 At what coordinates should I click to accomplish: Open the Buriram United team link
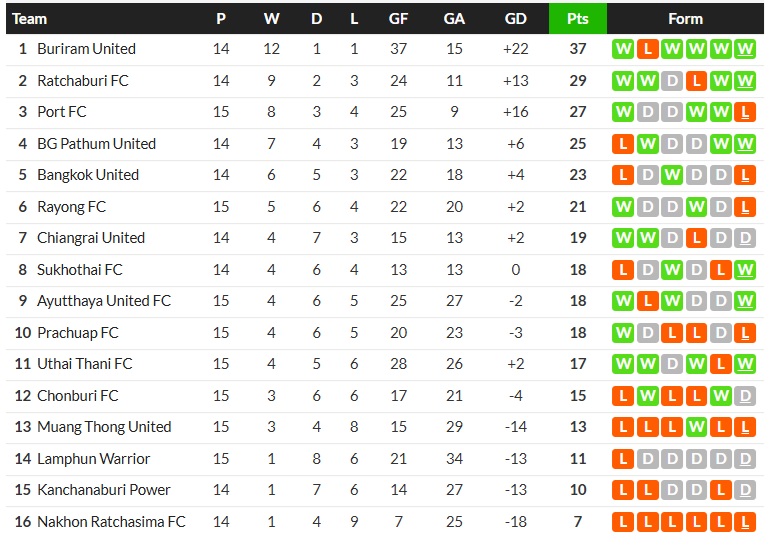coord(86,49)
